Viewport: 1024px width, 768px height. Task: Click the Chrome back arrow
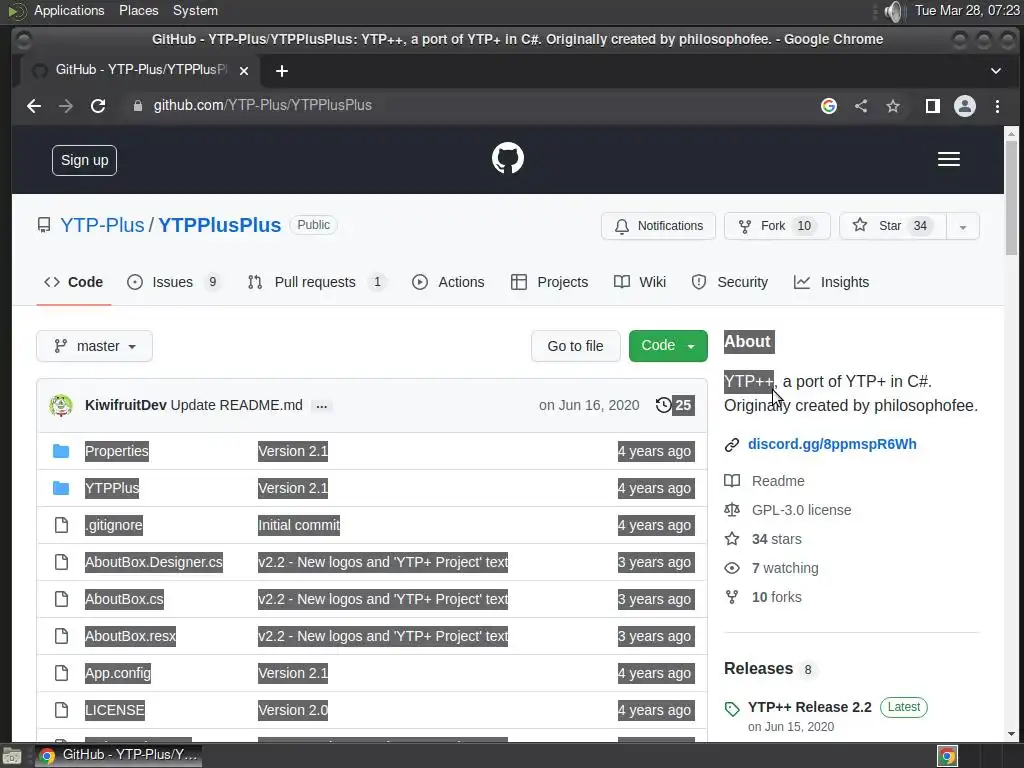[34, 106]
